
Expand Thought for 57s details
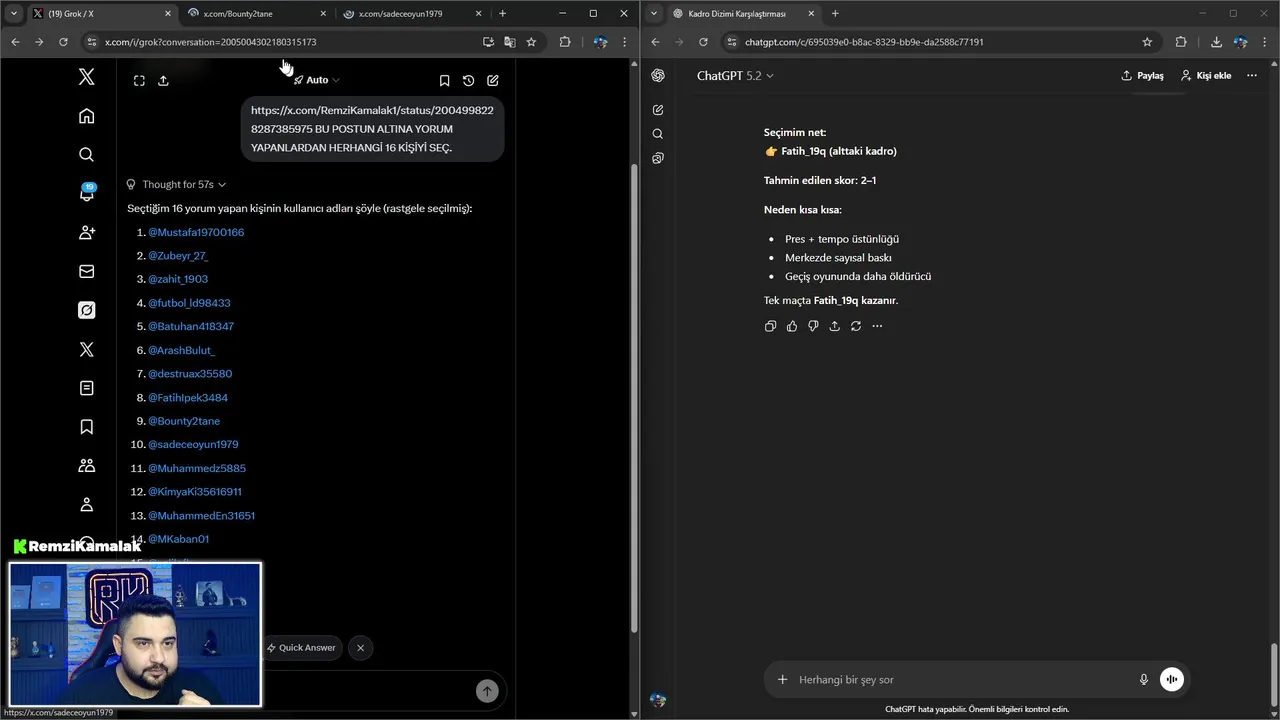pyautogui.click(x=176, y=184)
